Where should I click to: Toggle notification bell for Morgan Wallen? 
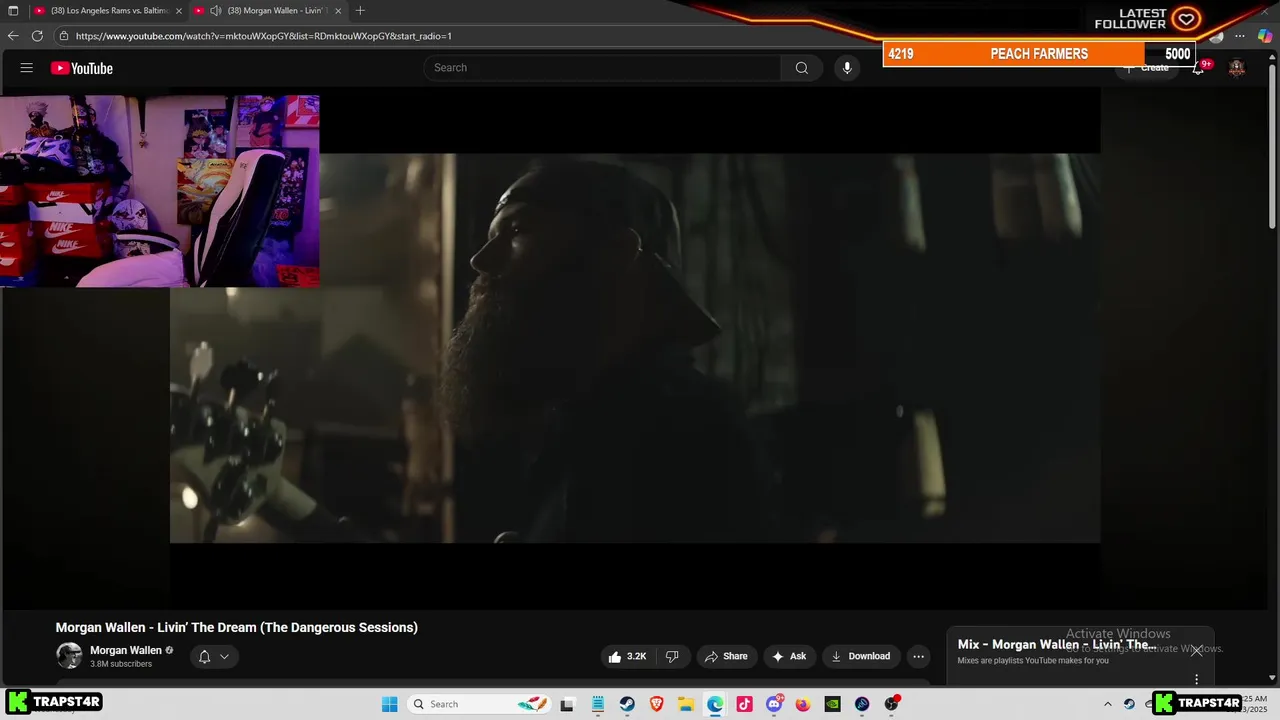click(x=204, y=657)
